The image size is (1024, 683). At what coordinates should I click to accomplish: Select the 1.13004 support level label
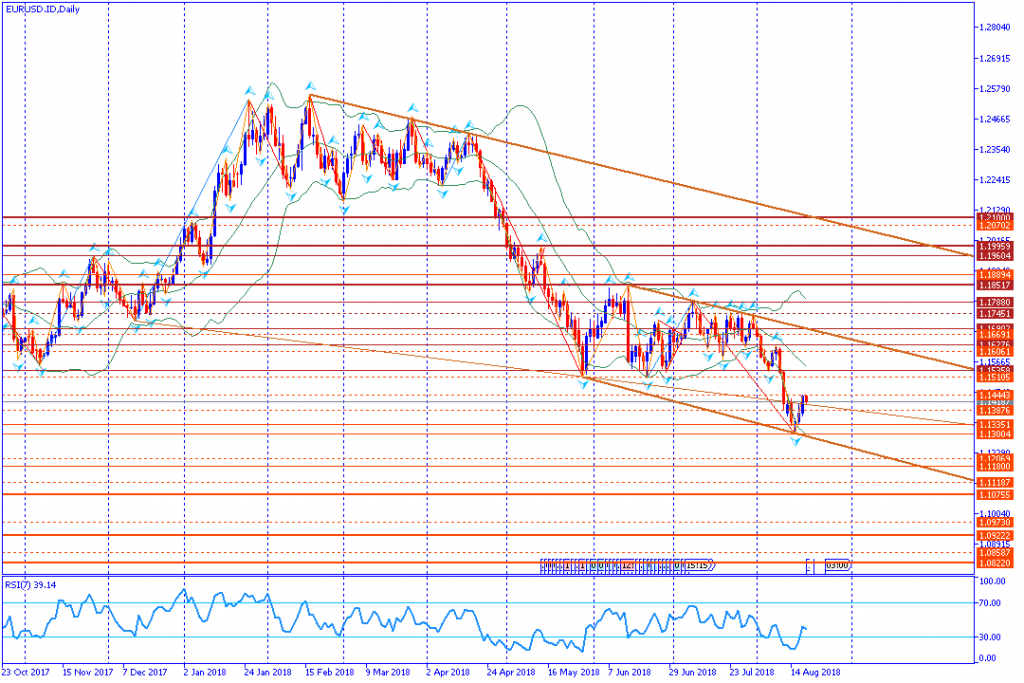996,434
